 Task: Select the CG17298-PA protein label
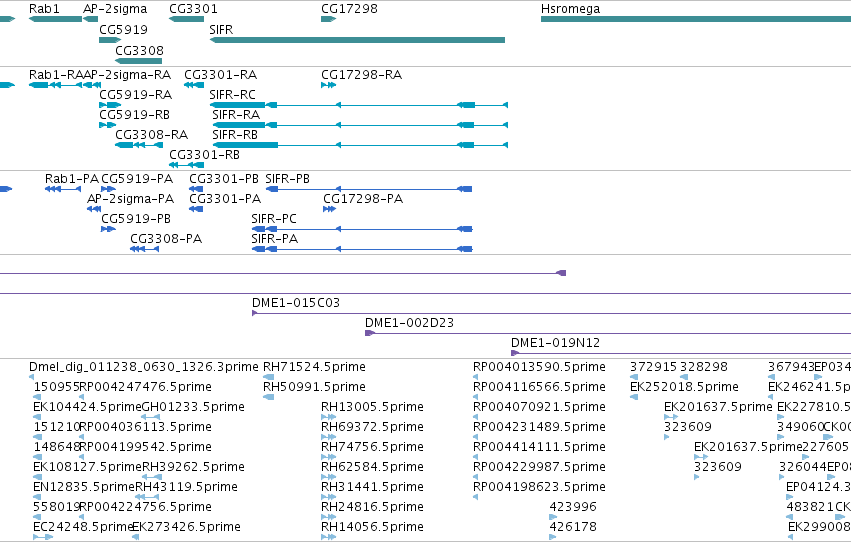pyautogui.click(x=363, y=199)
